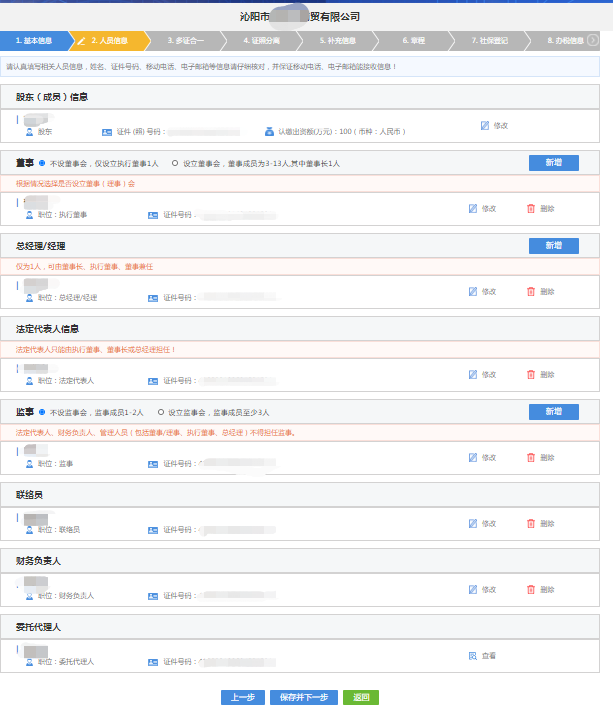Screen dimensions: 613x715
Task: Click 查看 link for 委托代理人
Action: (x=489, y=656)
